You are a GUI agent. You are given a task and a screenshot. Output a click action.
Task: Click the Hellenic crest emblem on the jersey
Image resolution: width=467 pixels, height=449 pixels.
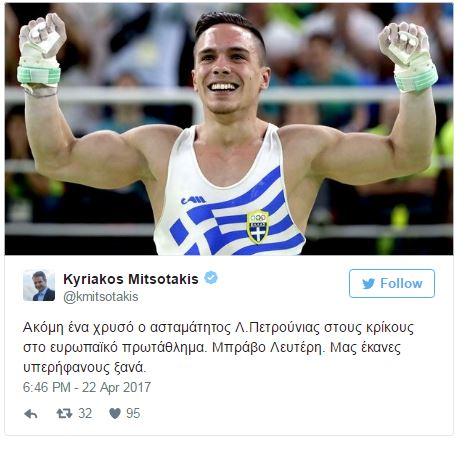[257, 227]
